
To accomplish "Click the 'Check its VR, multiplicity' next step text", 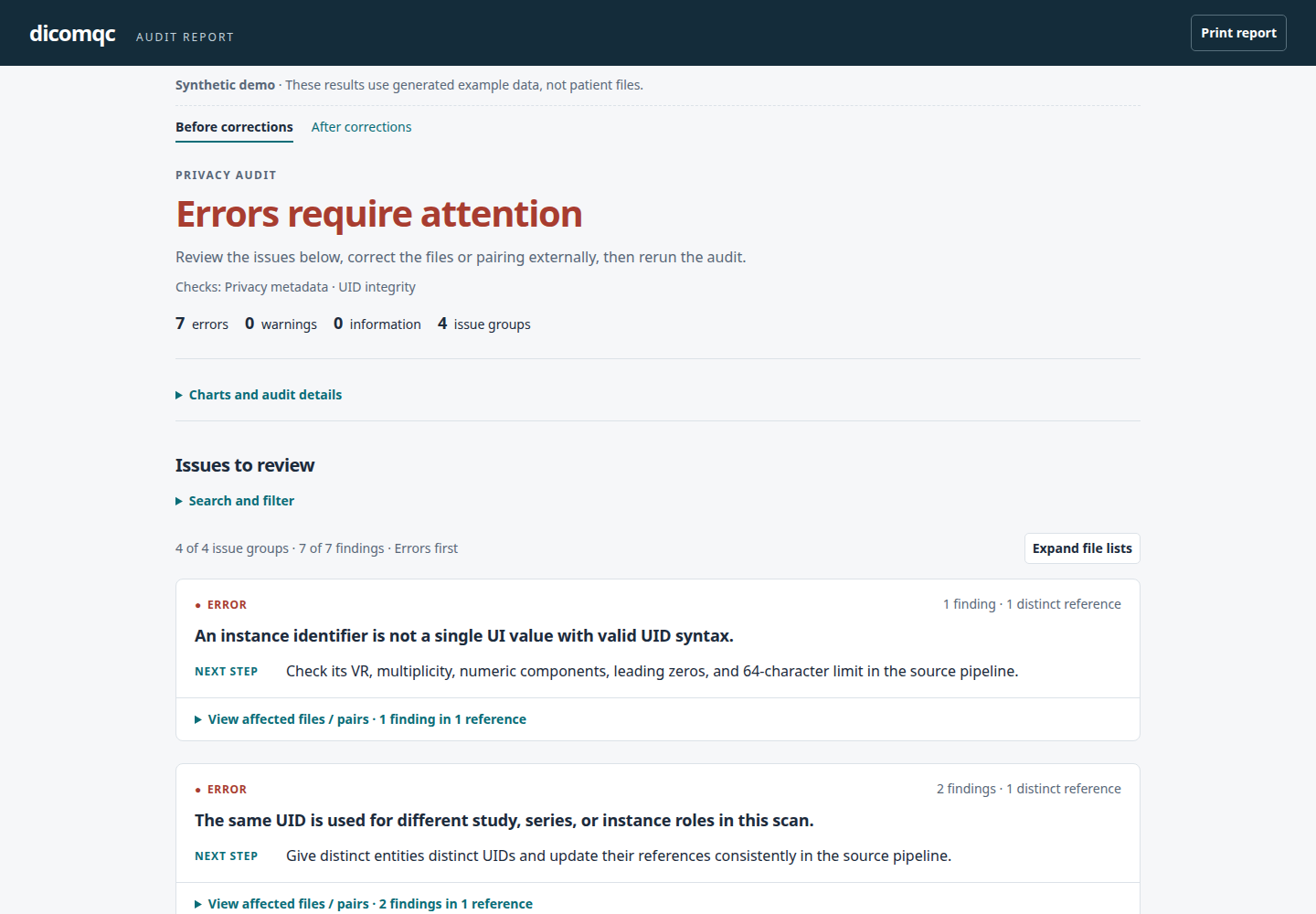I will click(653, 671).
